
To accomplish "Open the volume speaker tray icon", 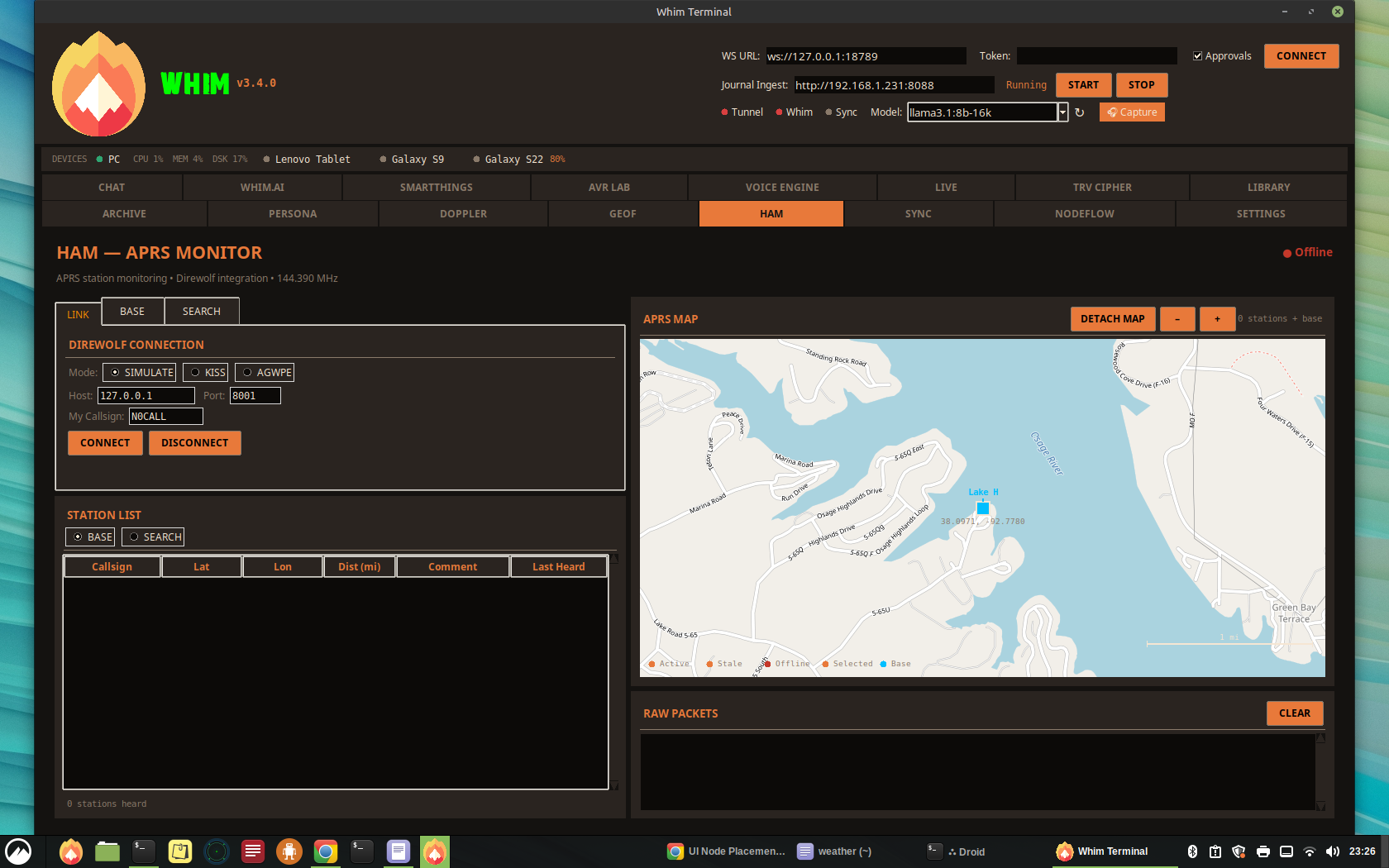I will [1333, 851].
